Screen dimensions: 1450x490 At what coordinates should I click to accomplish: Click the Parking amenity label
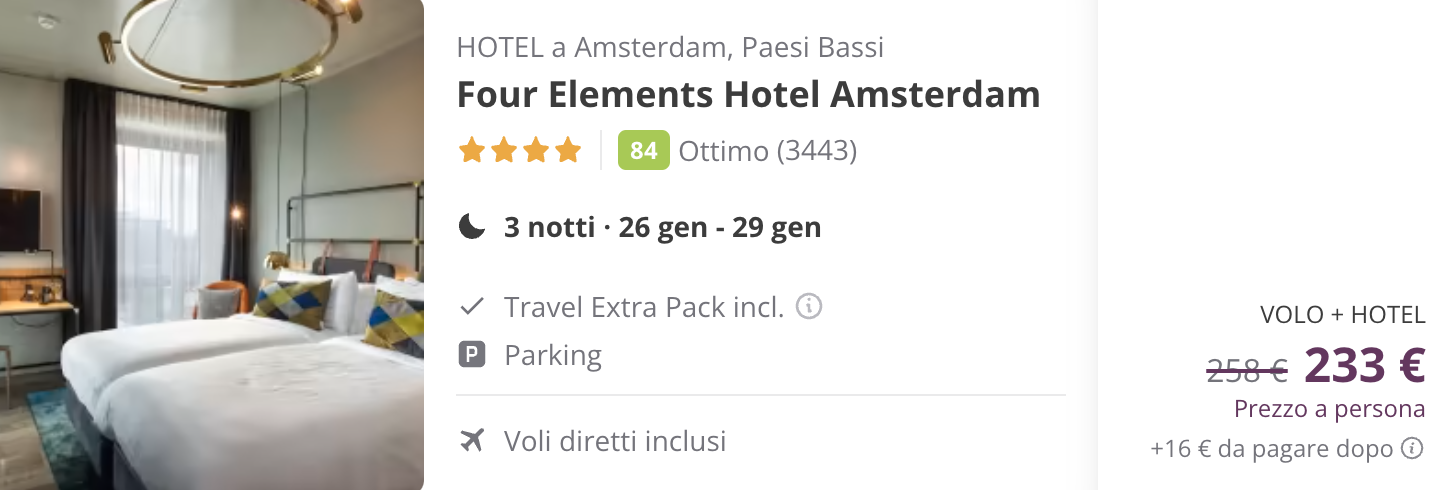pyautogui.click(x=553, y=356)
